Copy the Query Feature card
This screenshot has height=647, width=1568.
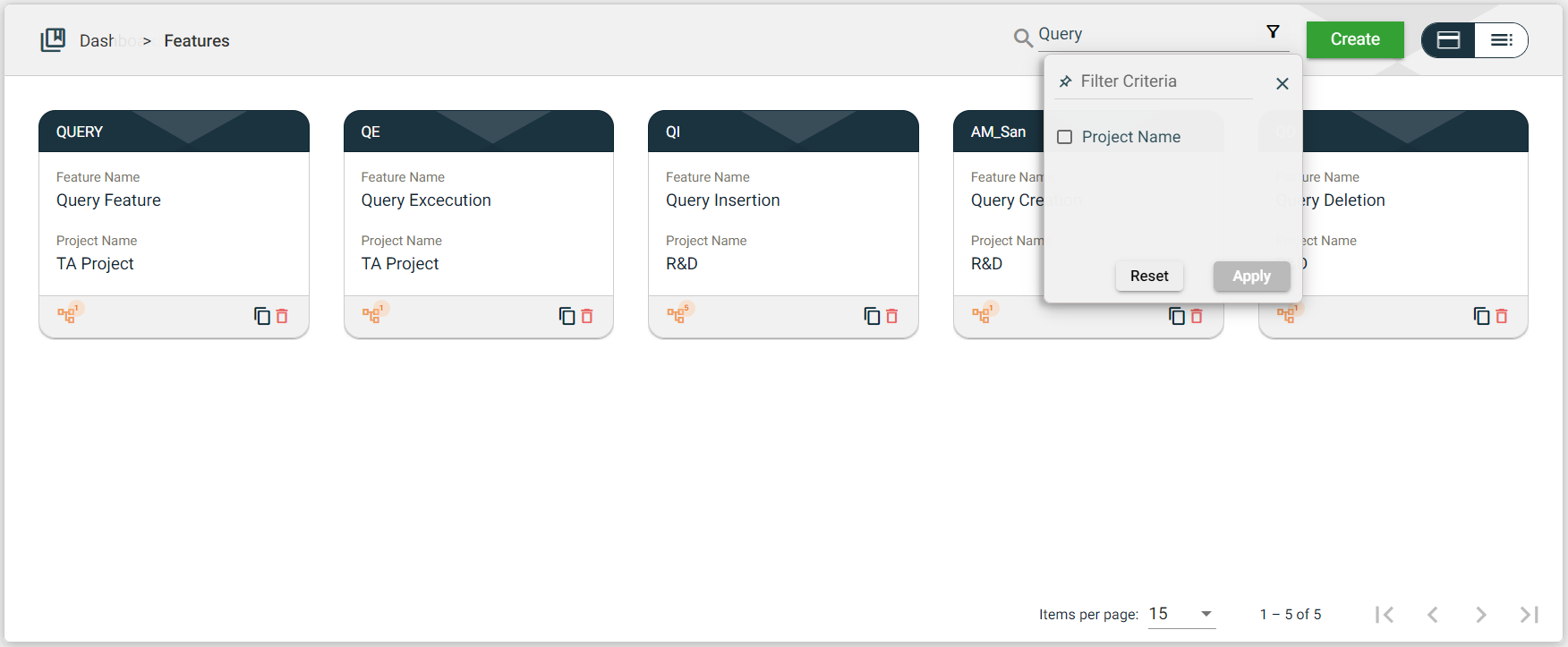(x=261, y=316)
